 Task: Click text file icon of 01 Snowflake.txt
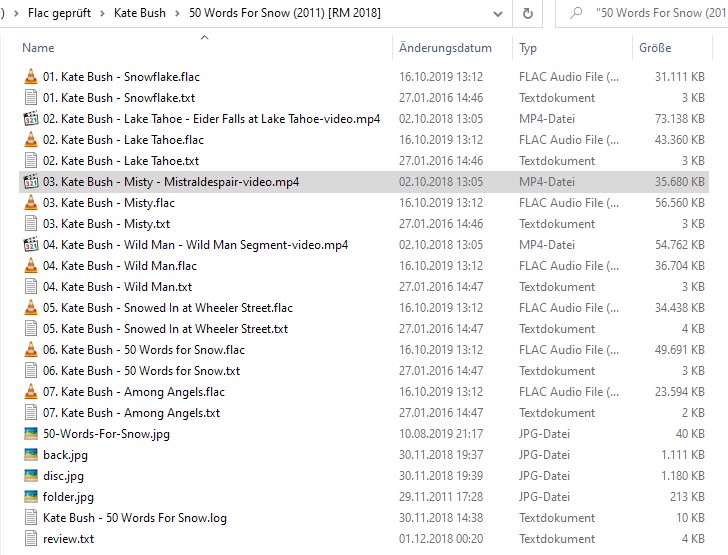[31, 98]
